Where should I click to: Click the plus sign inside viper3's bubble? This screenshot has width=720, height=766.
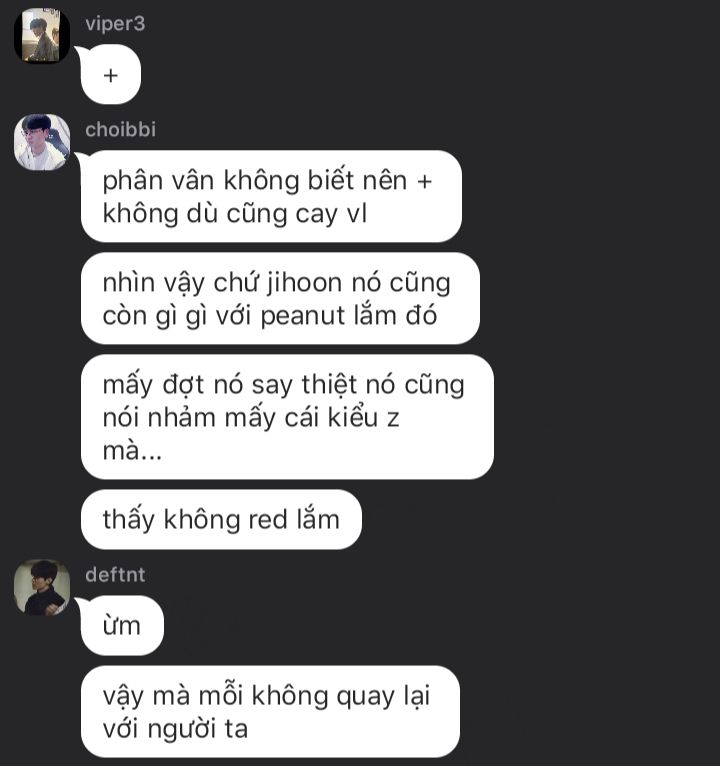(x=111, y=75)
